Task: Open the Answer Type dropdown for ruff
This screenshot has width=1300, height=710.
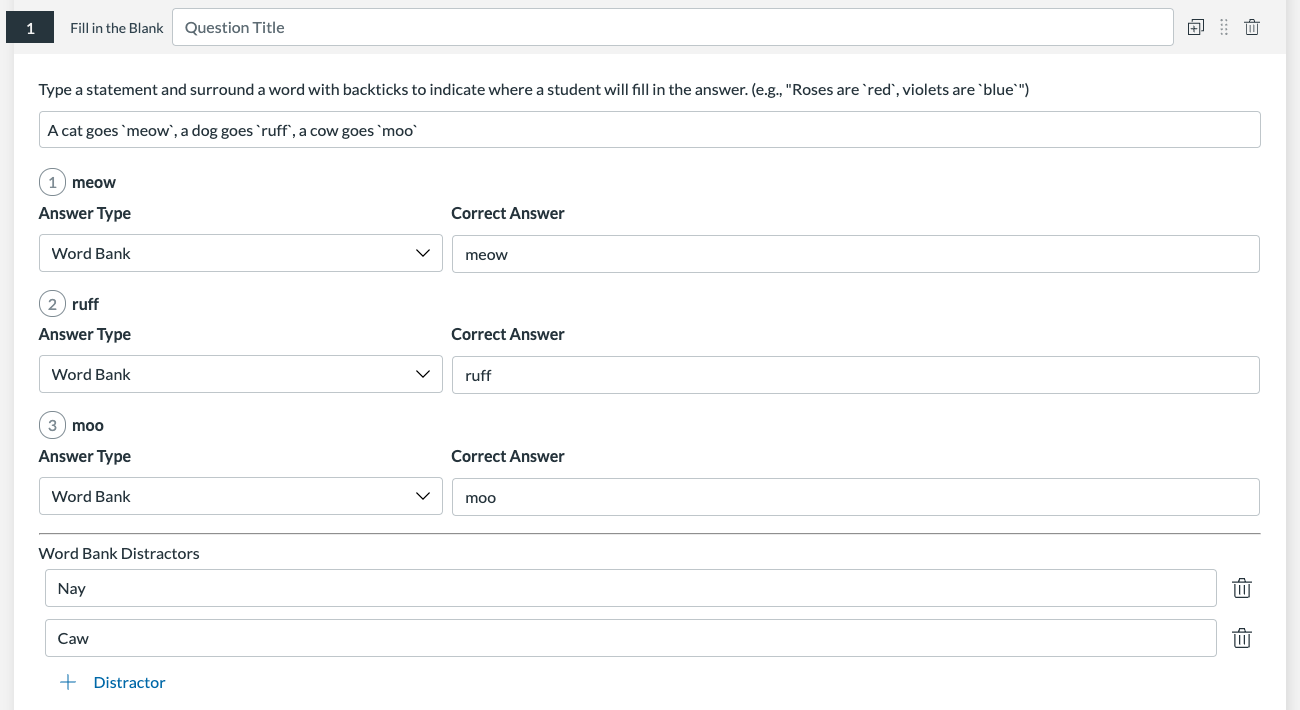Action: click(240, 375)
